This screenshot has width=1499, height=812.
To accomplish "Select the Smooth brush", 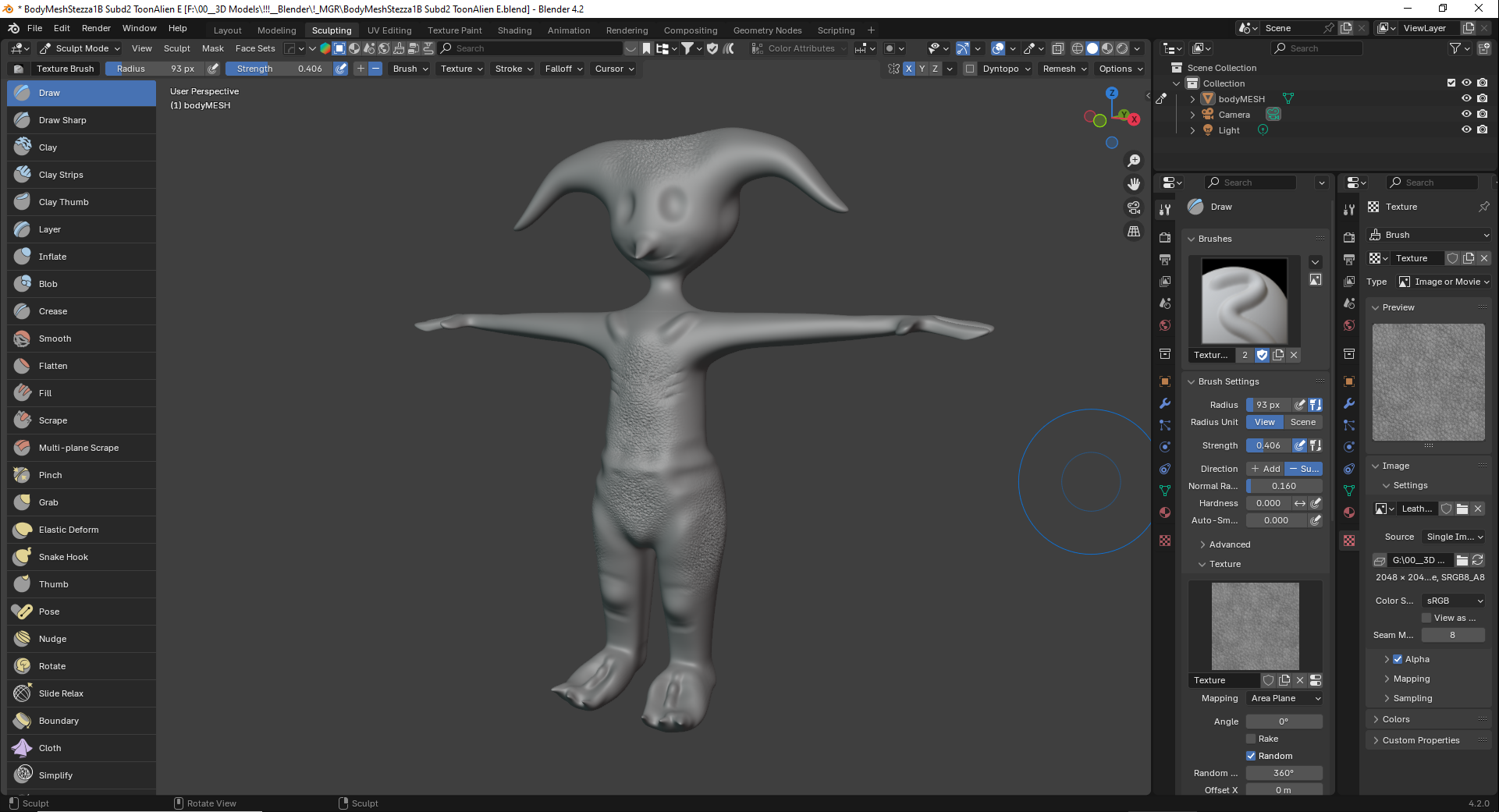I will point(82,339).
